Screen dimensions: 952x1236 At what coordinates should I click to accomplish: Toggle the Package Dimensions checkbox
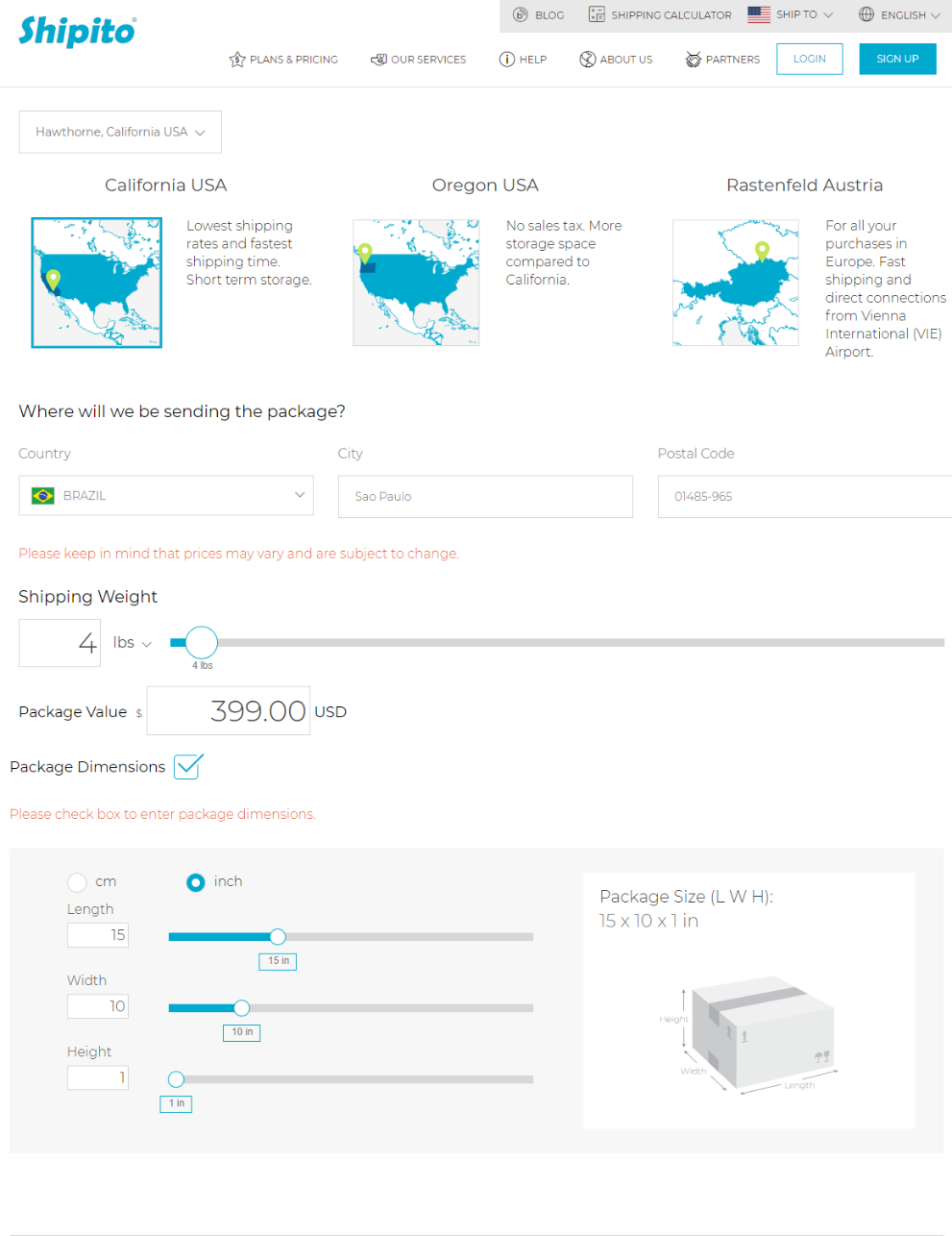pyautogui.click(x=188, y=767)
